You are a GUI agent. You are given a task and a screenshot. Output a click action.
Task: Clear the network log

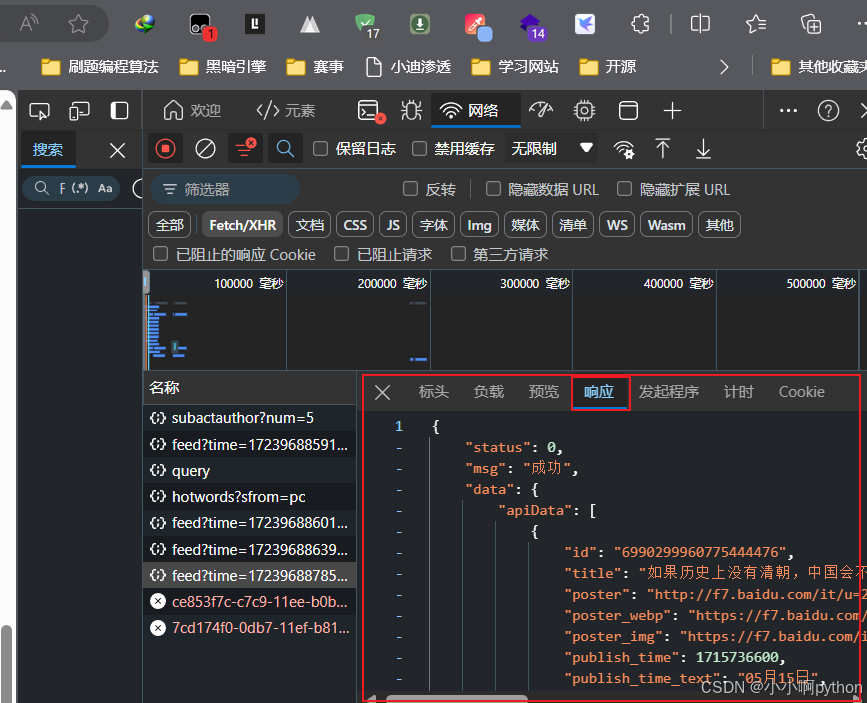[205, 149]
